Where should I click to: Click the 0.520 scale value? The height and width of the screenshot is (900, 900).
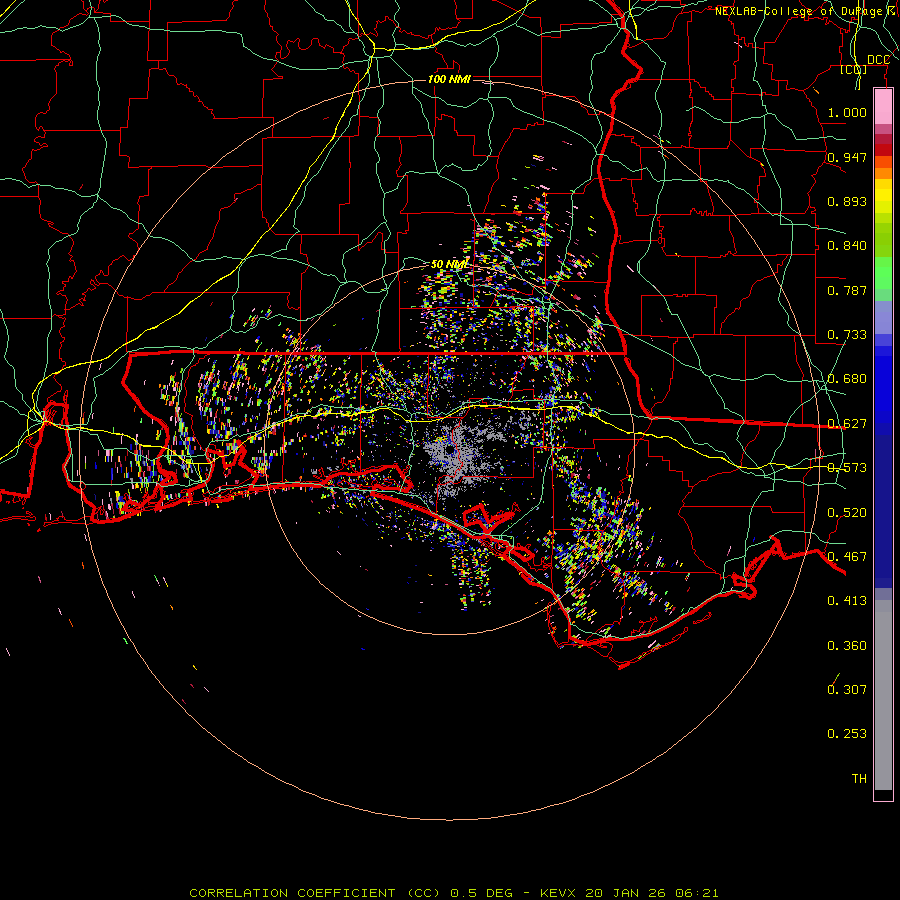pos(847,513)
